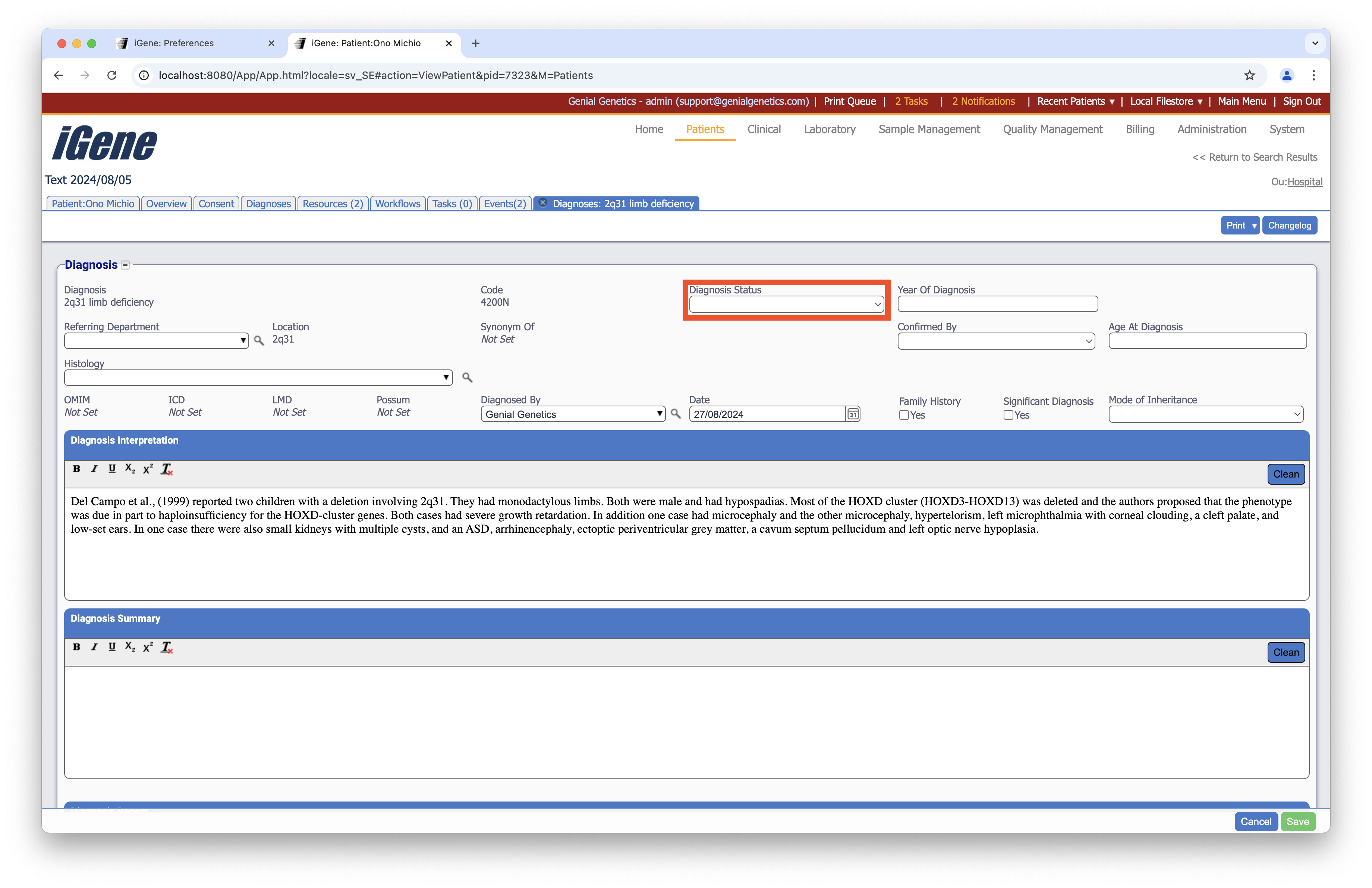
Task: Apply superscript in Diagnosis Interpretation toolbar
Action: [148, 469]
